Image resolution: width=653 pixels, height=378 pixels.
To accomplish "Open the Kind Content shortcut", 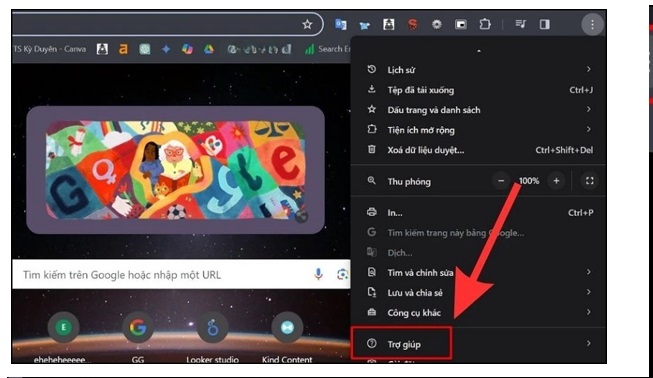I will pyautogui.click(x=287, y=336).
